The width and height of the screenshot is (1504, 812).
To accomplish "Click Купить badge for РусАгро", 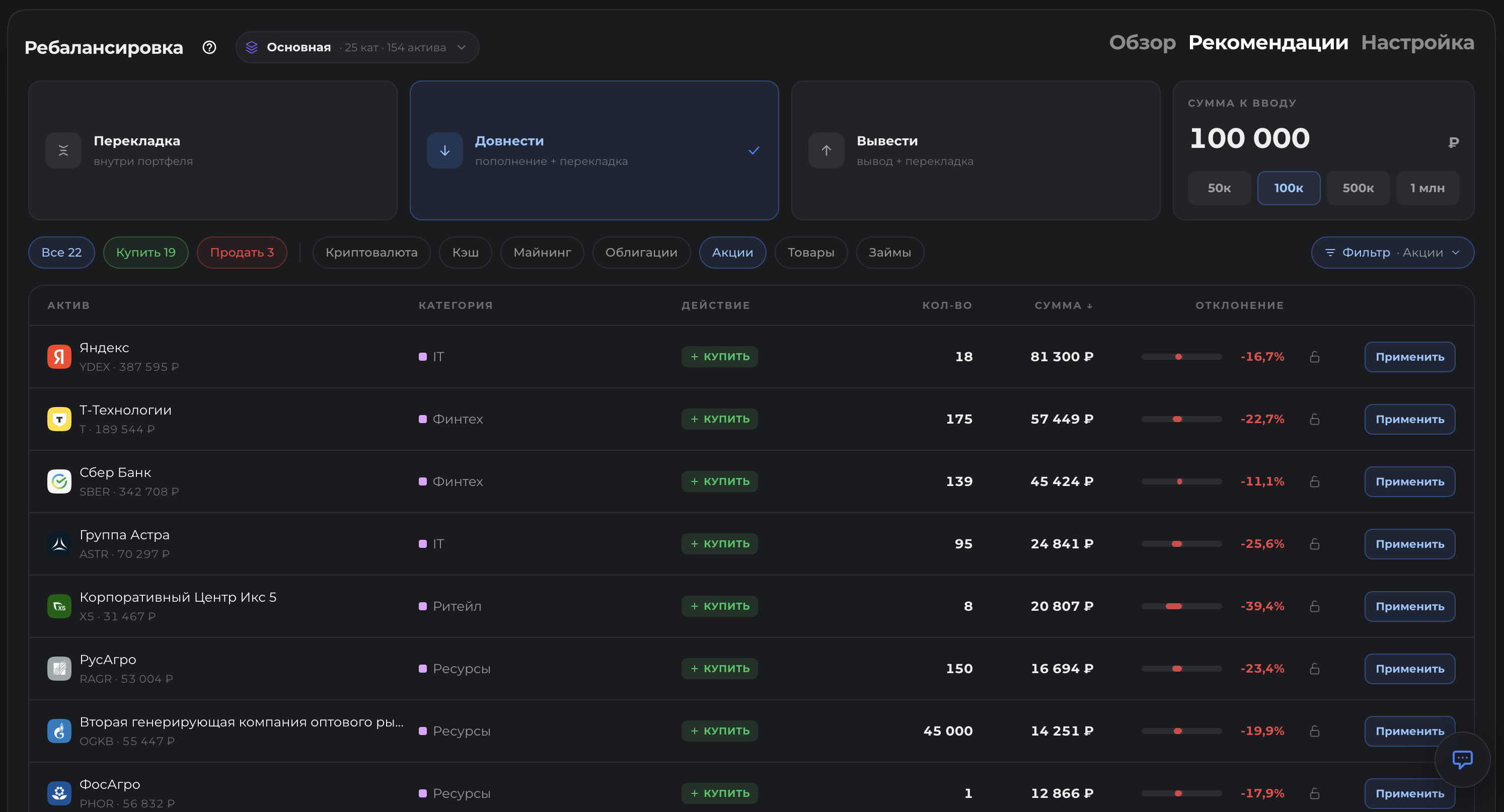I will pos(719,669).
